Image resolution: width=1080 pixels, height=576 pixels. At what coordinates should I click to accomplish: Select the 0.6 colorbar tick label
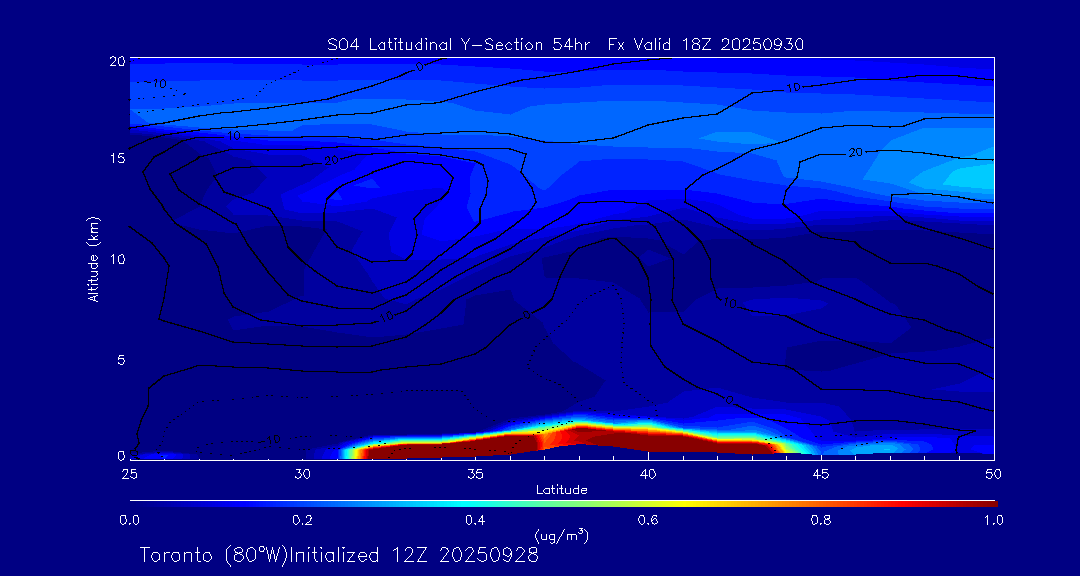coord(648,520)
